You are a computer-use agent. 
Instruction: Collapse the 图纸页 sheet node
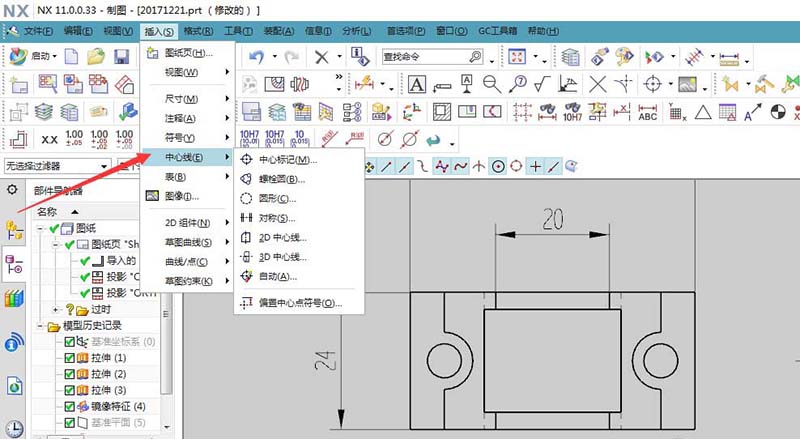click(x=56, y=245)
